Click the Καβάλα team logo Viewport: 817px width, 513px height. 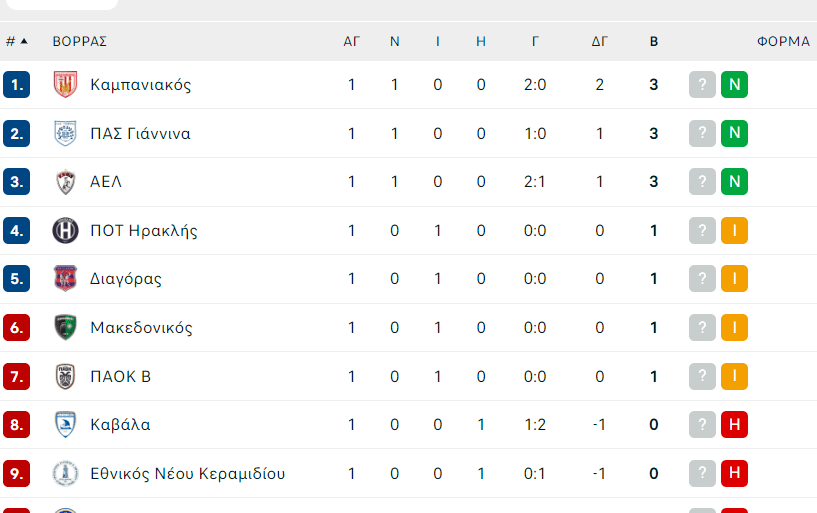tap(65, 425)
